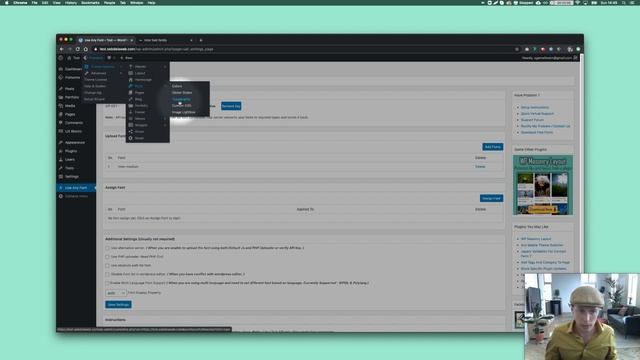This screenshot has height=360, width=640.
Task: Choose Layout in Theme Options submenu
Action: click(140, 73)
